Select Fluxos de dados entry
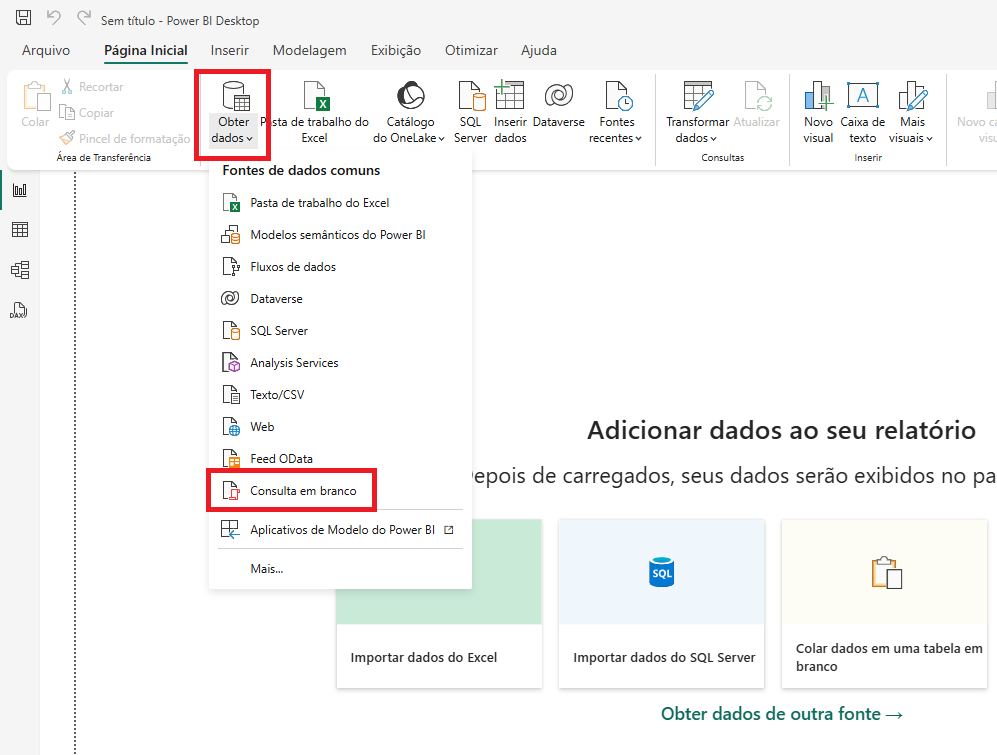 [x=340, y=267]
